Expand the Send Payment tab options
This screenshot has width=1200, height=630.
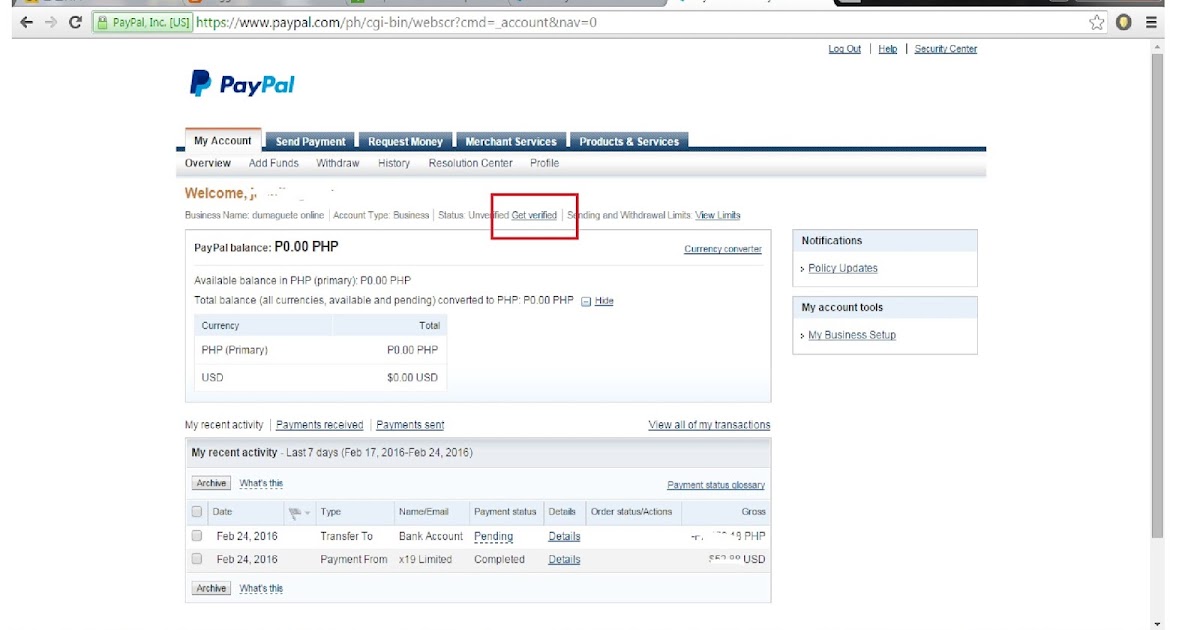[x=310, y=140]
